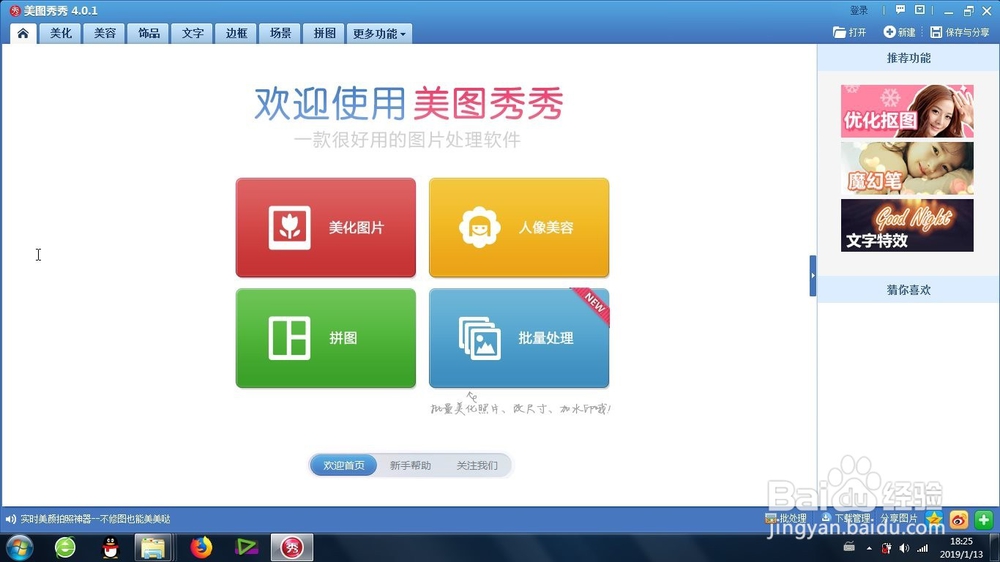Open the 魔幻笔 thumbnail

(x=907, y=168)
